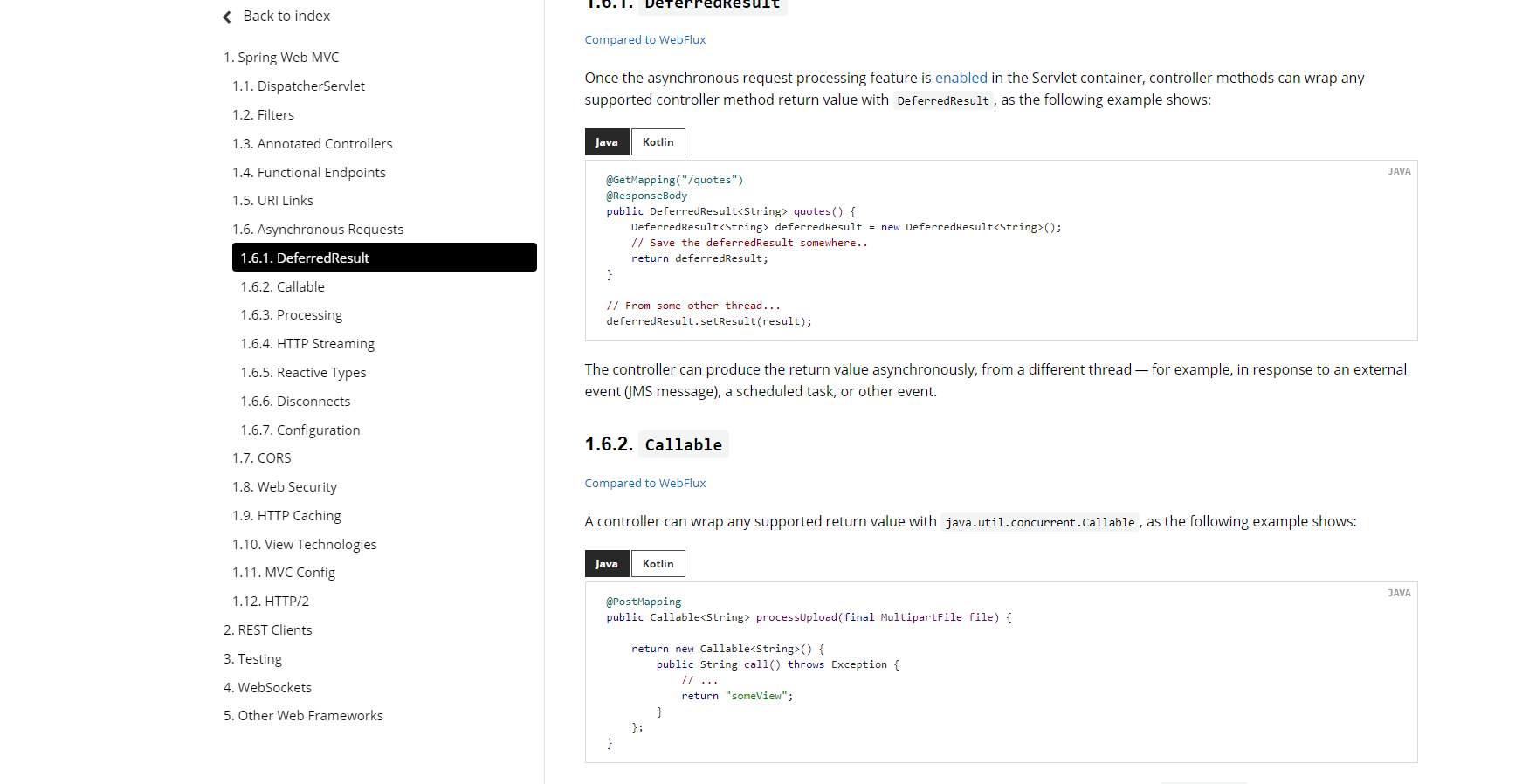Image resolution: width=1536 pixels, height=784 pixels.
Task: Click the @PostMapping annotation line
Action: pyautogui.click(x=644, y=602)
